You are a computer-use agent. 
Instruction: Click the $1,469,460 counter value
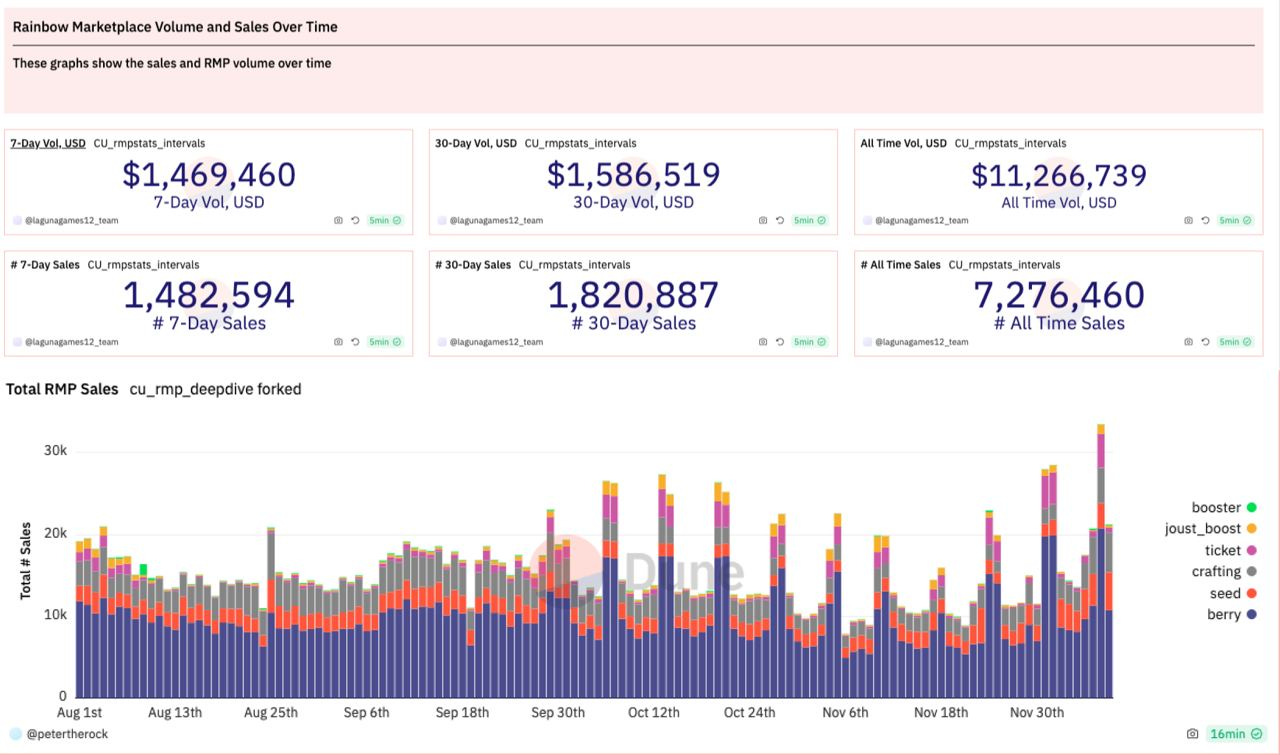(209, 175)
